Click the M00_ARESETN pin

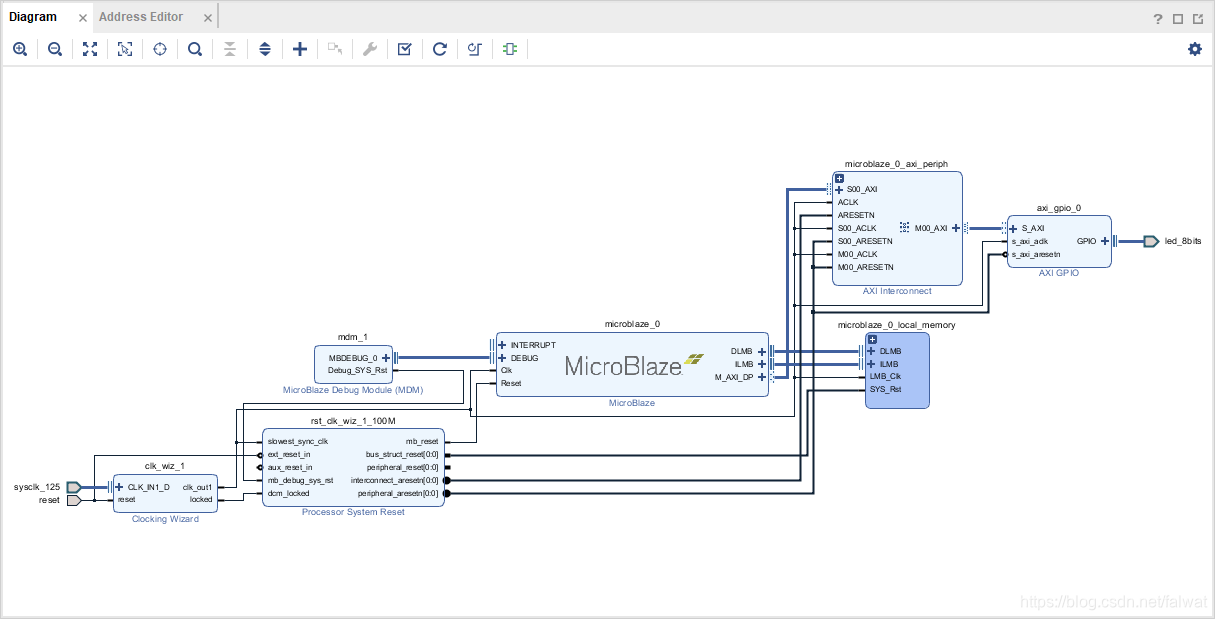(866, 267)
